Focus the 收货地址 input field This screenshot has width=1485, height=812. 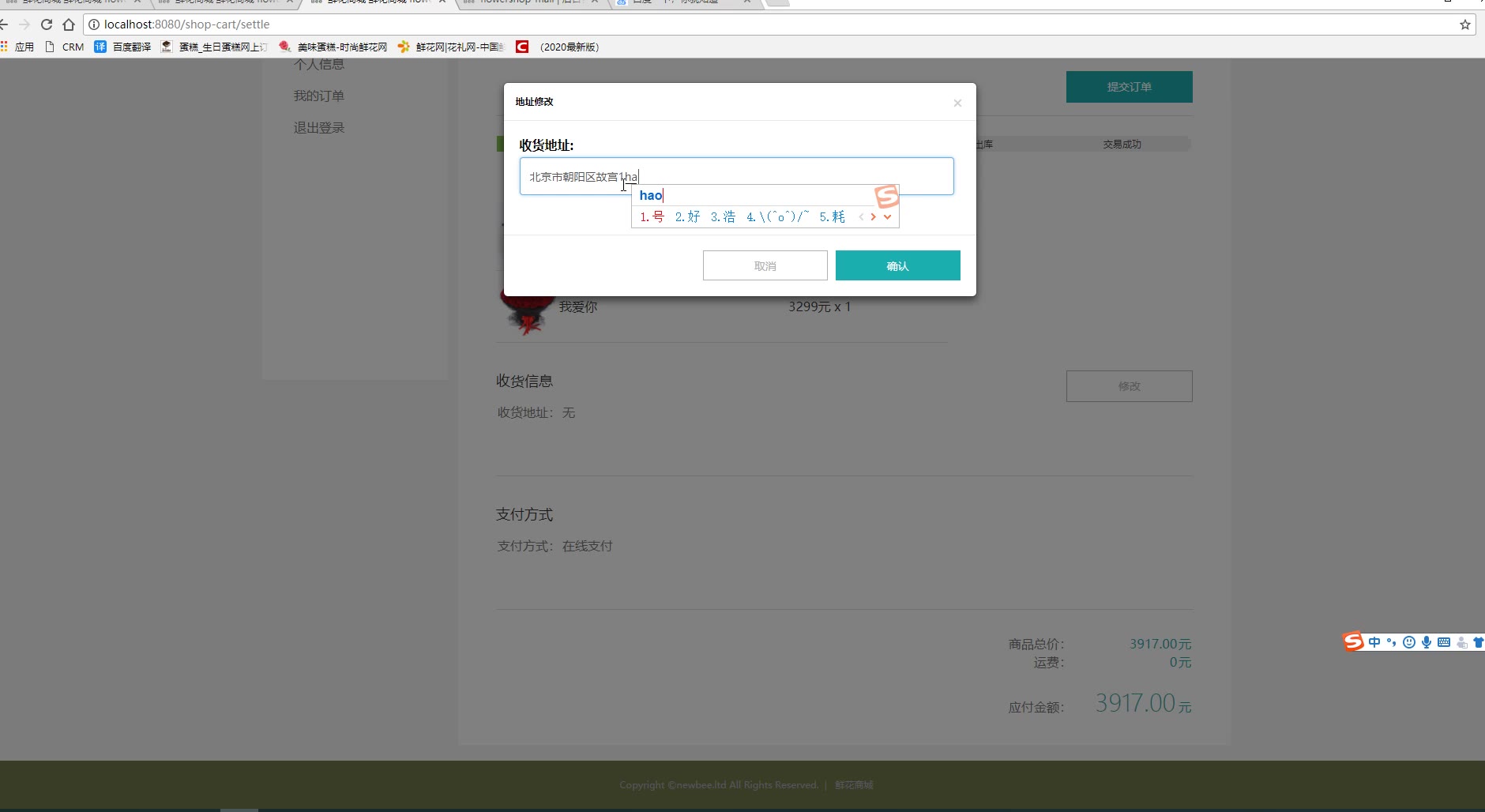pyautogui.click(x=736, y=176)
